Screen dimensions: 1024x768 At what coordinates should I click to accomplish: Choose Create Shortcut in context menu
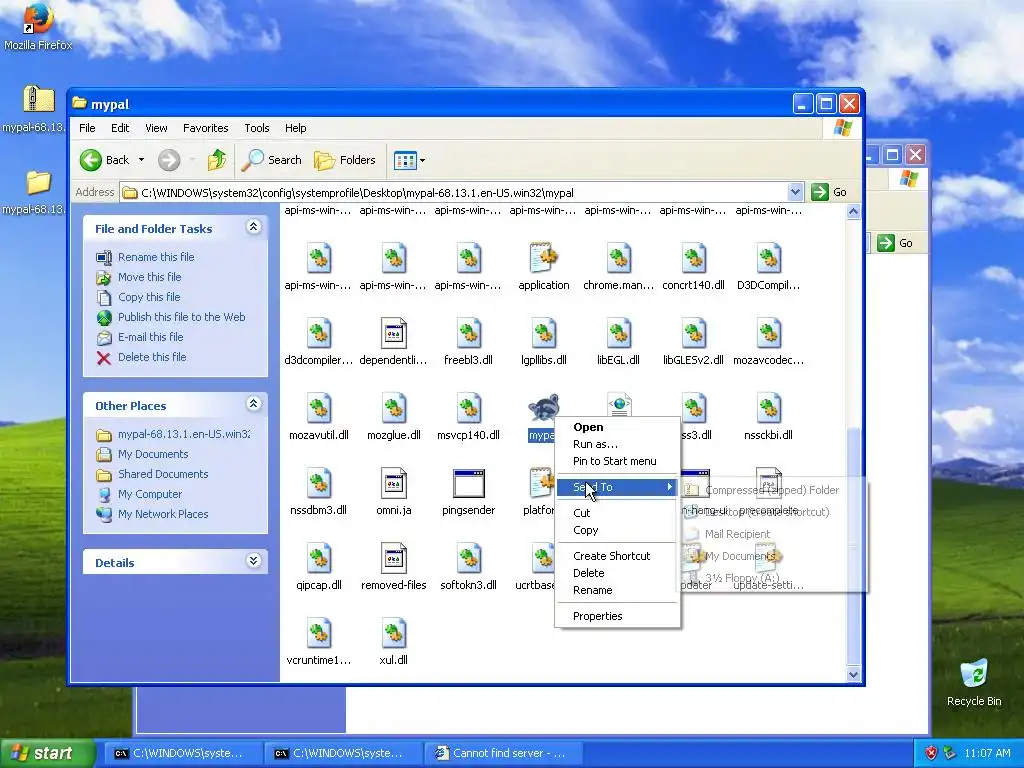click(x=617, y=556)
